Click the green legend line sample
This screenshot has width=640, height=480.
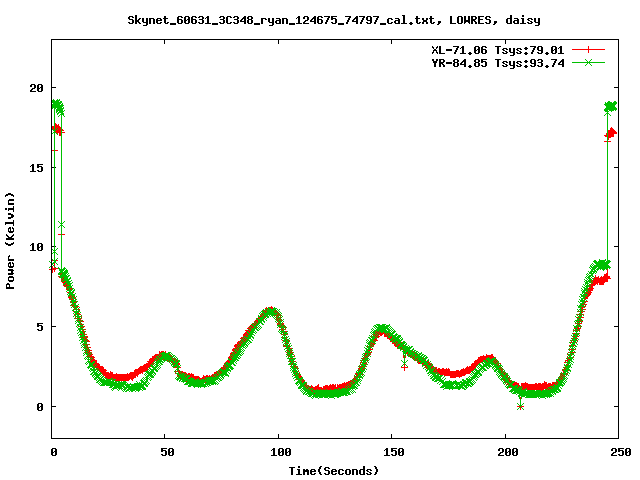tap(588, 62)
